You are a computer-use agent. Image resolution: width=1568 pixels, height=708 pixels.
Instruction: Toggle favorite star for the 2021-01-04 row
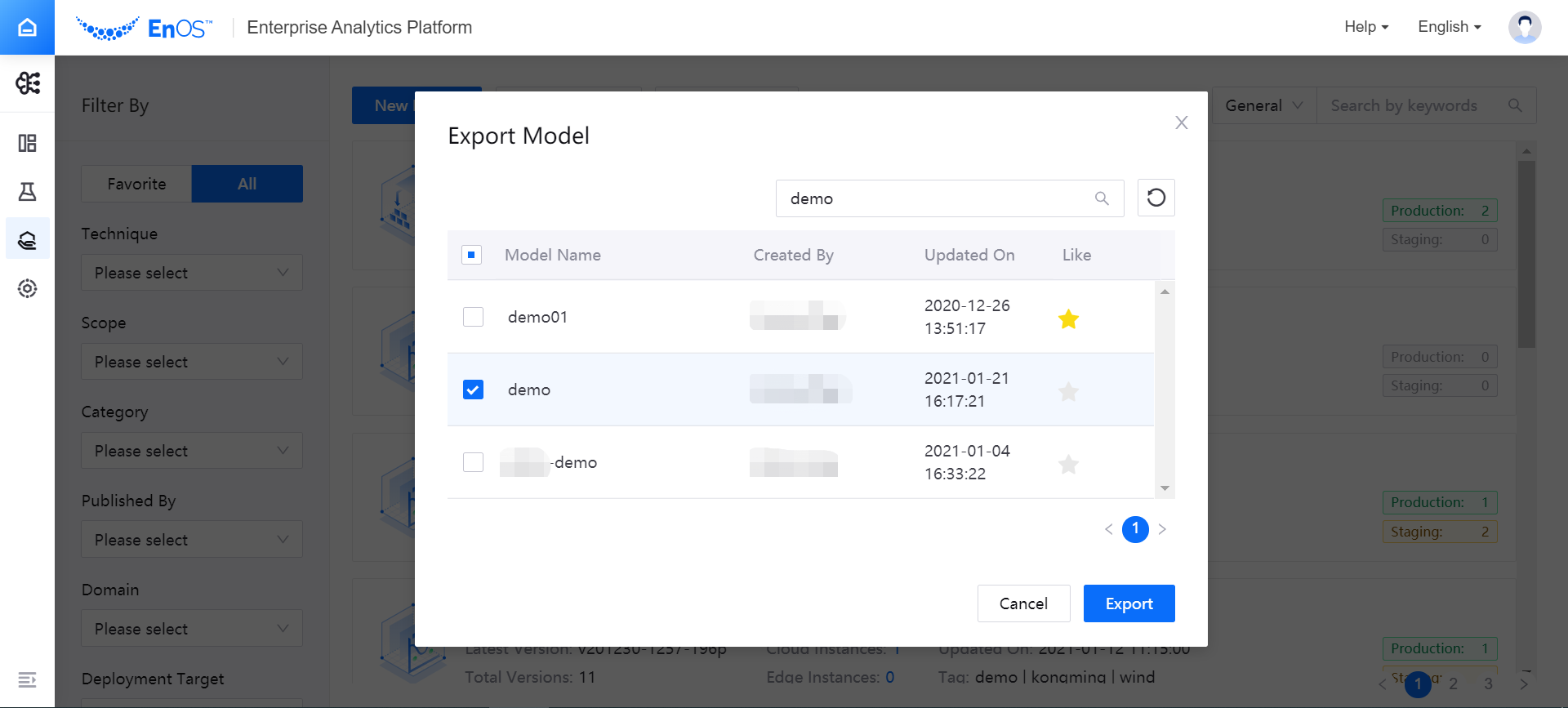tap(1068, 464)
